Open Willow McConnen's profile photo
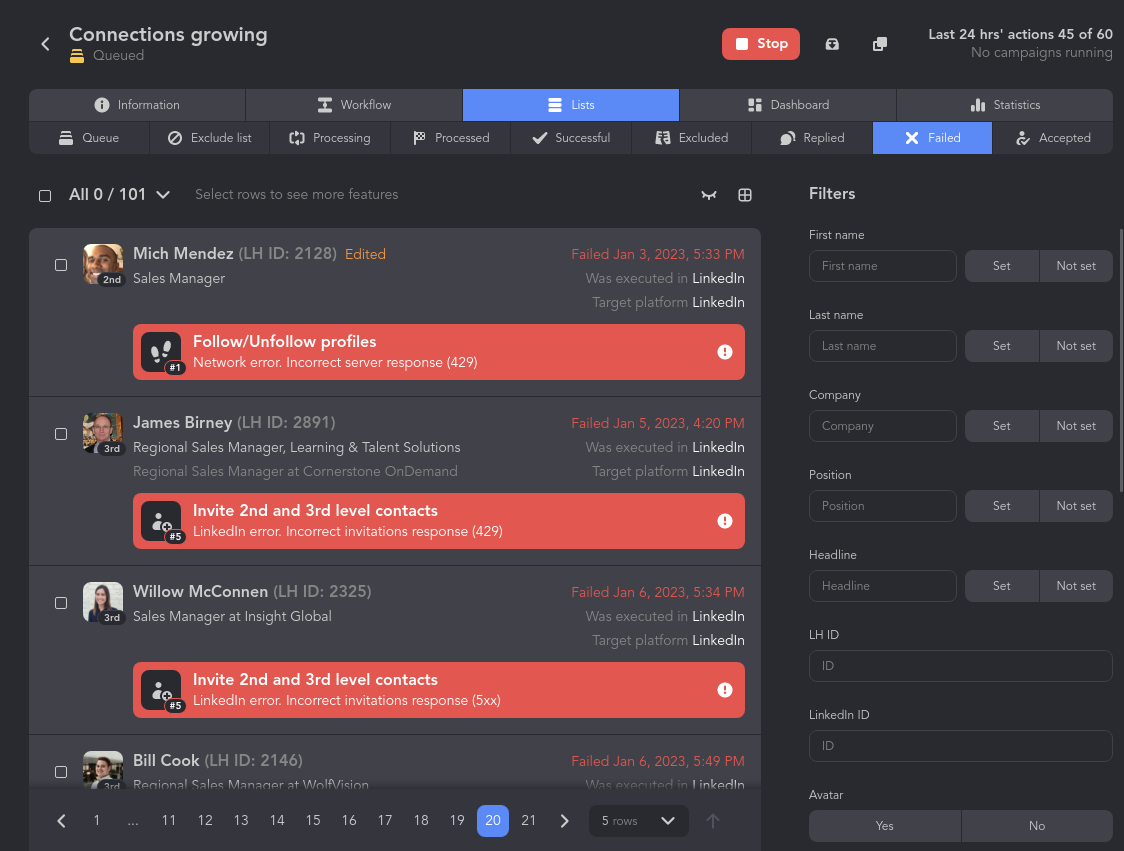The image size is (1124, 851). [x=103, y=602]
